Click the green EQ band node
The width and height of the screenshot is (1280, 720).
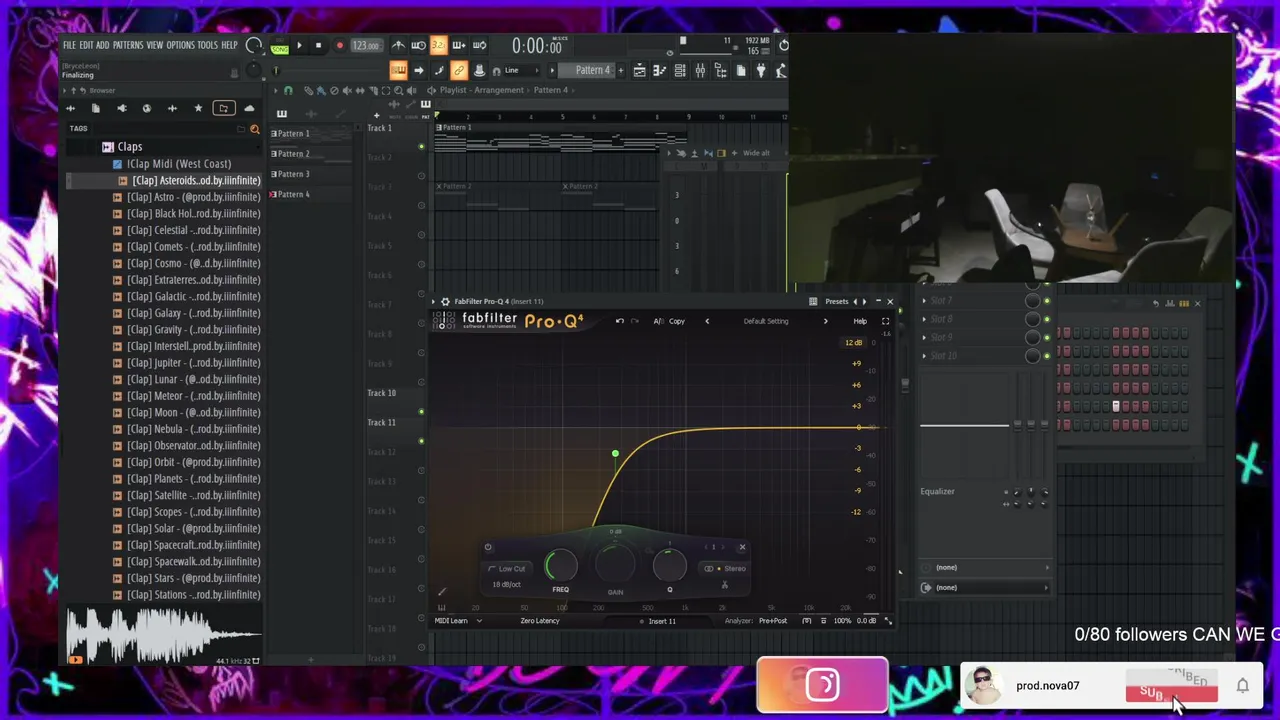click(x=615, y=455)
